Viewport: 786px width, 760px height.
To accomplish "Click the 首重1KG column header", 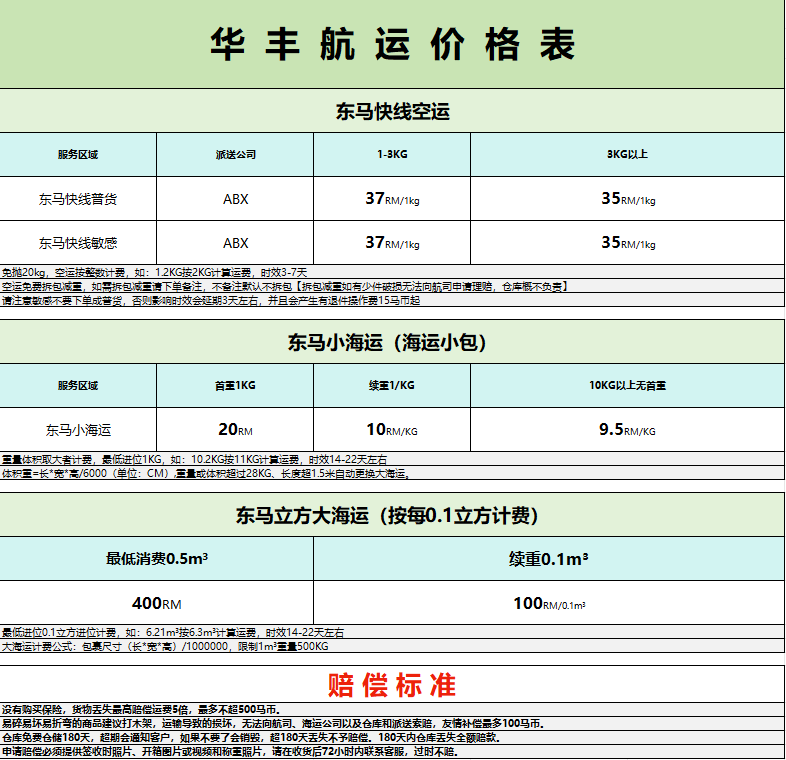I will click(x=235, y=386).
